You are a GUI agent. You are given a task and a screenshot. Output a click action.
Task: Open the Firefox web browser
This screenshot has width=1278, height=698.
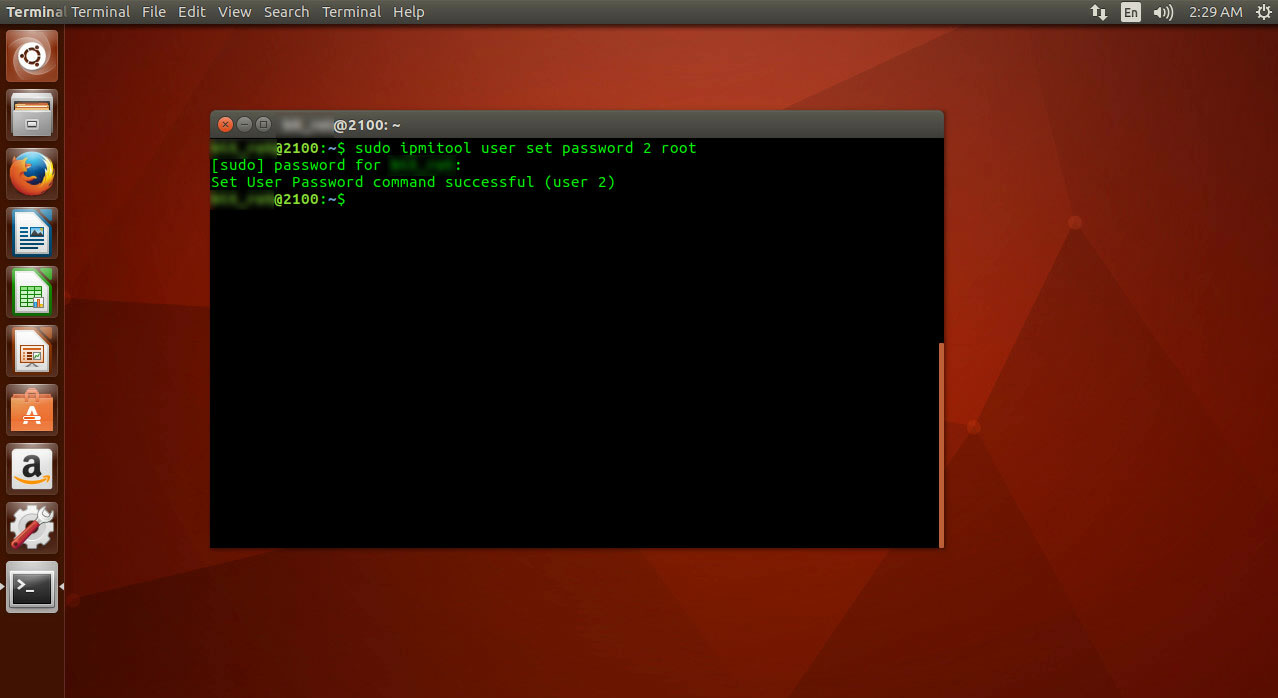(32, 174)
